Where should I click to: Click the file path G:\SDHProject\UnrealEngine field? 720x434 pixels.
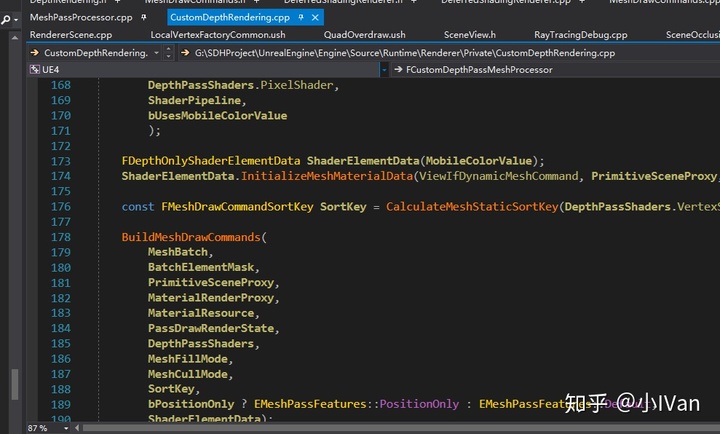pos(405,53)
